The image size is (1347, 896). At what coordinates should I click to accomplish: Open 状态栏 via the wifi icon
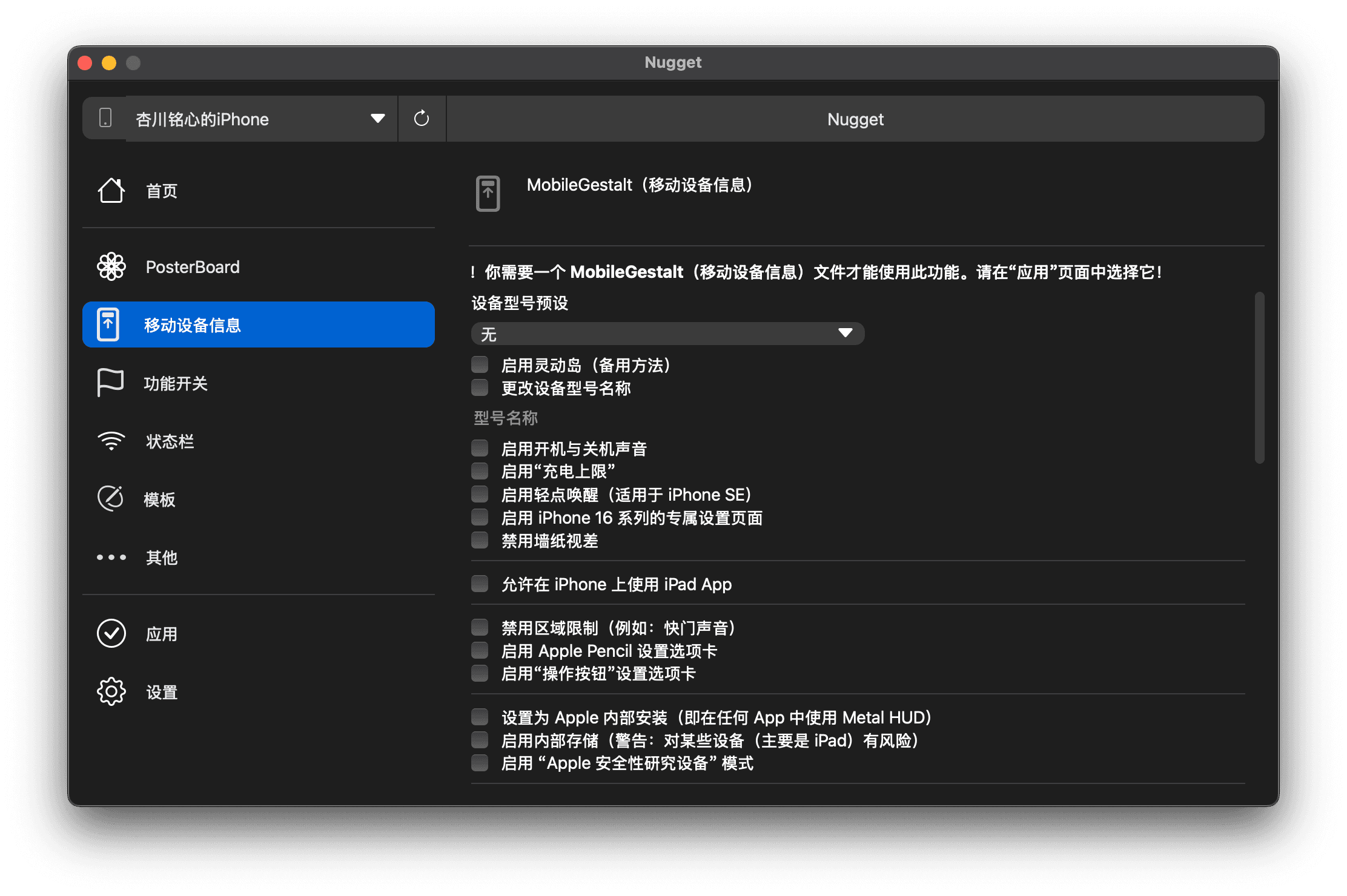(x=111, y=441)
